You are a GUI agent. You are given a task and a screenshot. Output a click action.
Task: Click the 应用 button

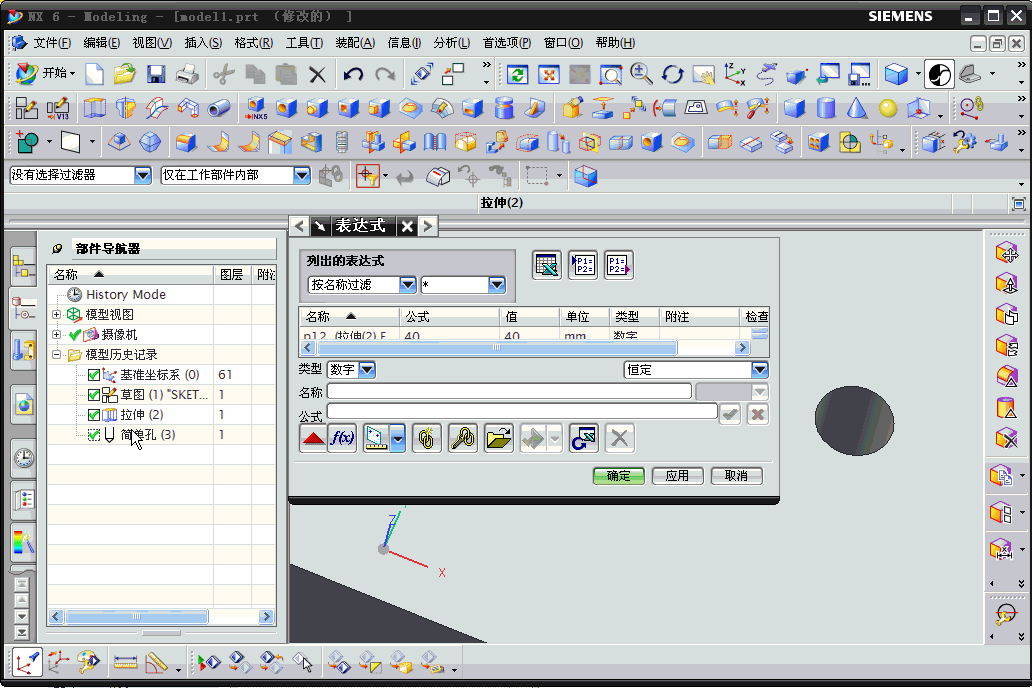(x=677, y=476)
